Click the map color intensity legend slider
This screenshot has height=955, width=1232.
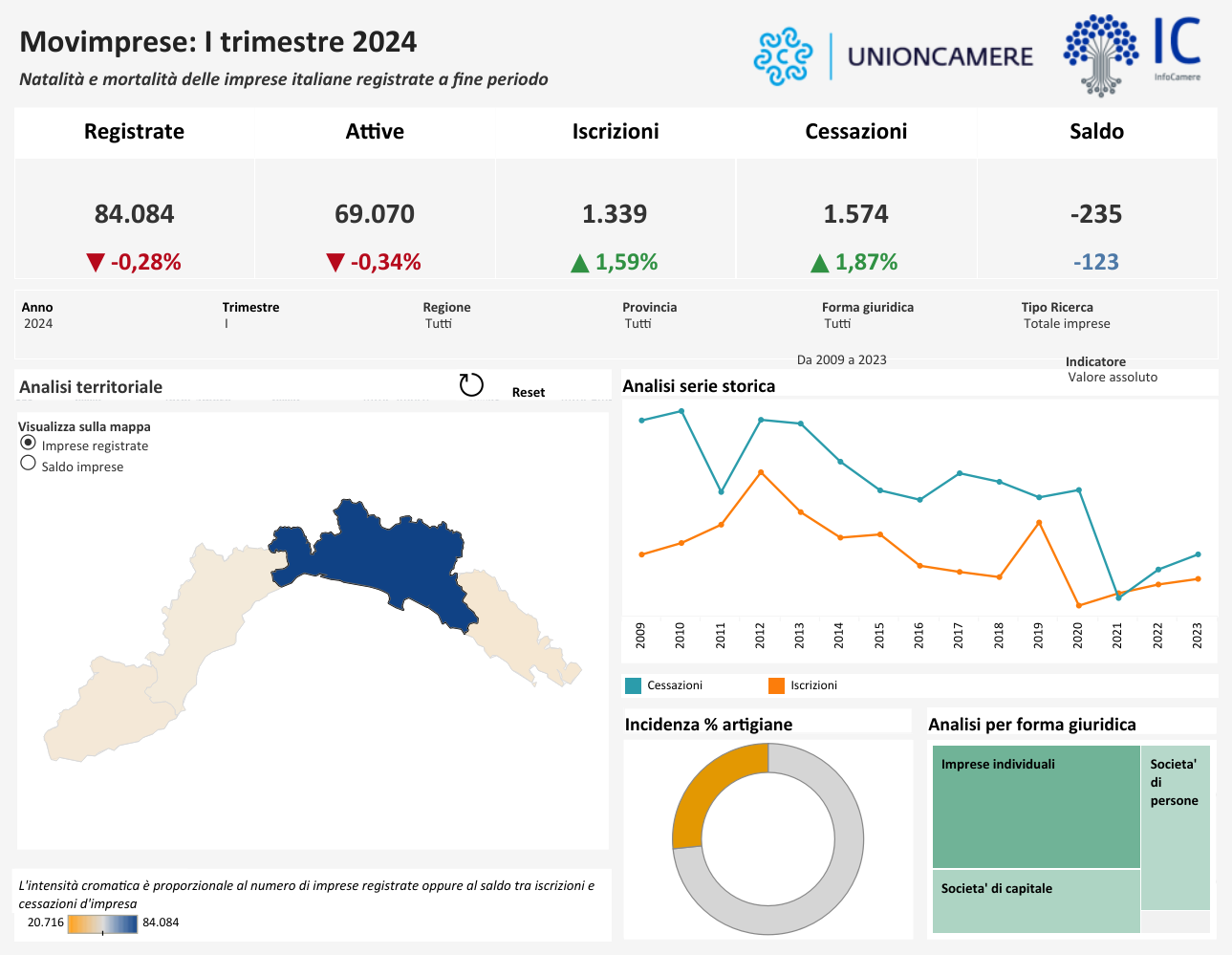point(103,924)
